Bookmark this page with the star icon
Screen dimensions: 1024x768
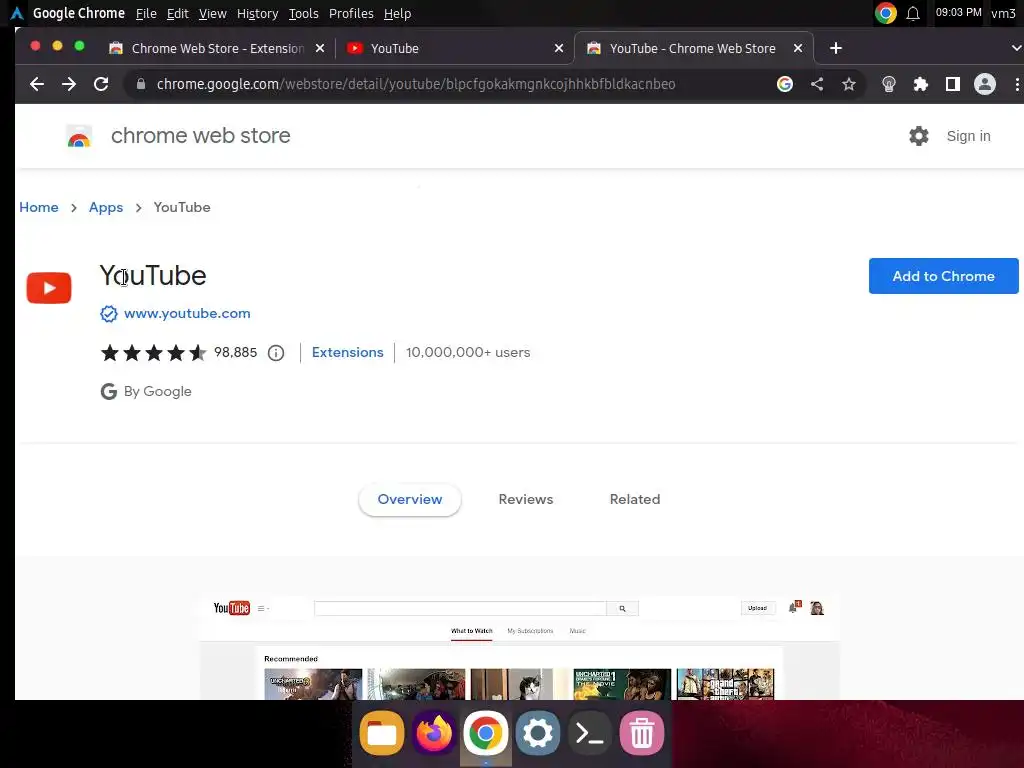[848, 84]
